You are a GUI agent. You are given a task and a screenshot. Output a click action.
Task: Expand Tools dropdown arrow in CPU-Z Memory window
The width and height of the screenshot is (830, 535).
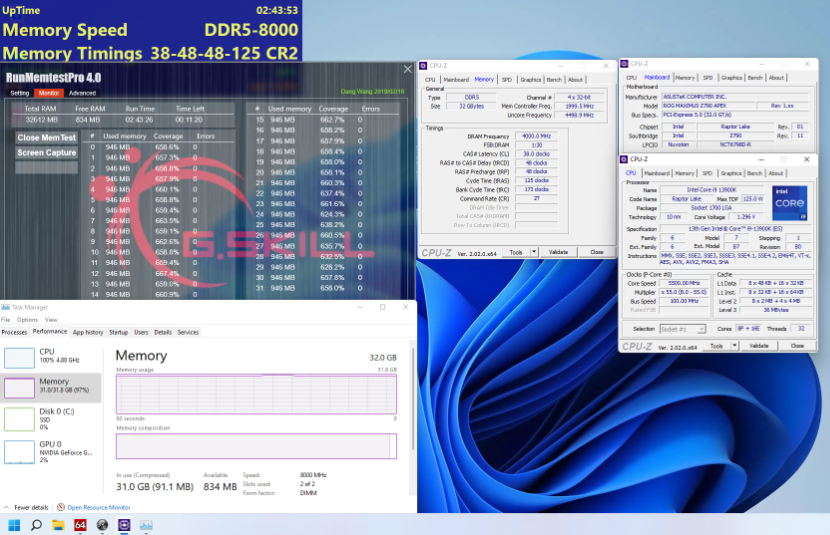click(x=534, y=252)
